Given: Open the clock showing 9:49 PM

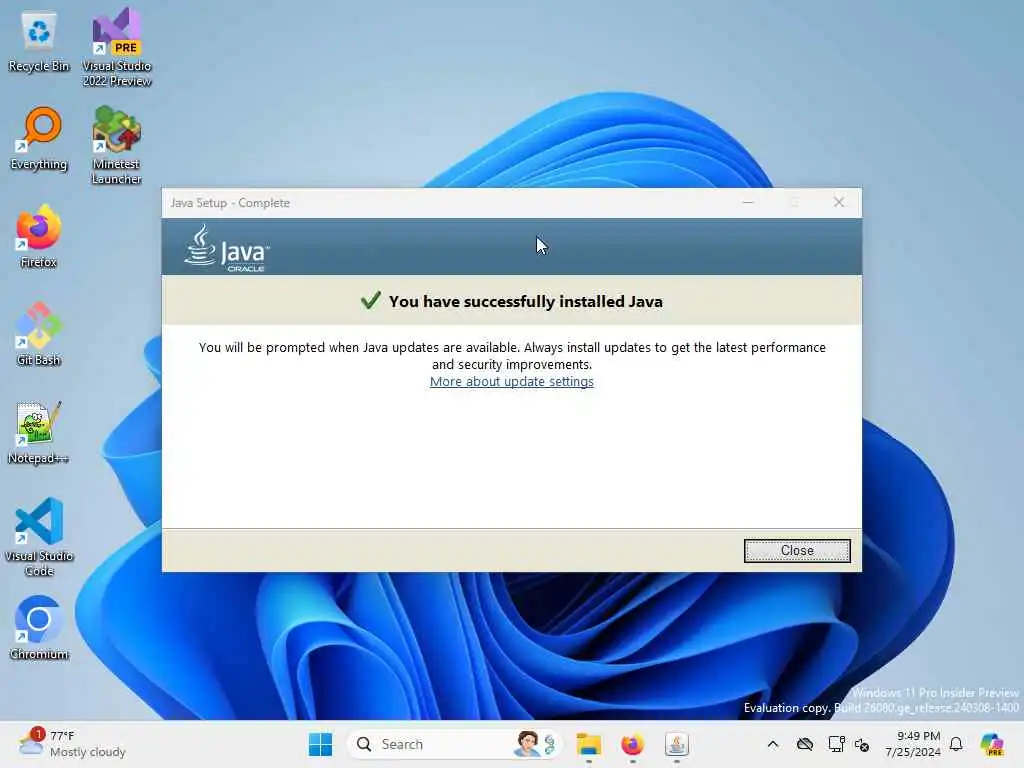Looking at the screenshot, I should pyautogui.click(x=913, y=744).
